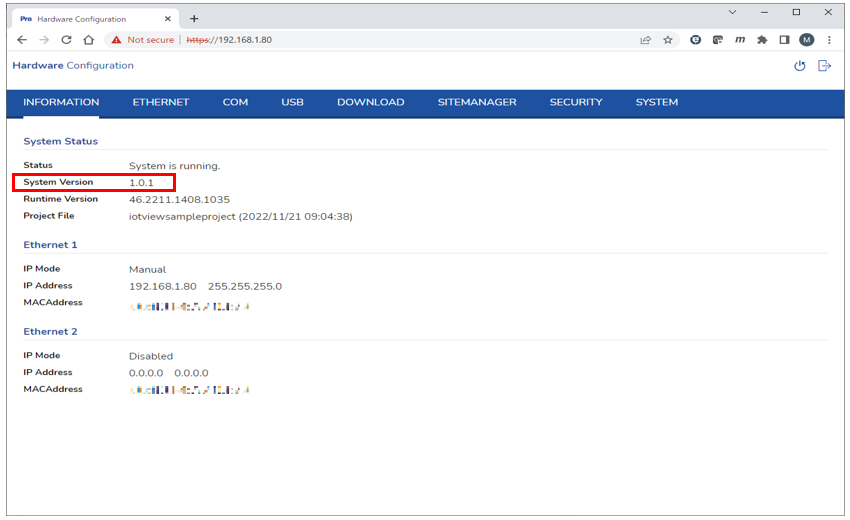The height and width of the screenshot is (520, 850).
Task: Click the logout exit icon
Action: point(825,66)
